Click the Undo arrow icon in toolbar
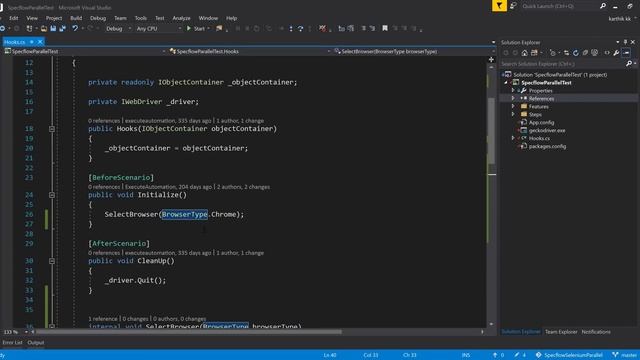The width and height of the screenshot is (640, 360). [75, 29]
